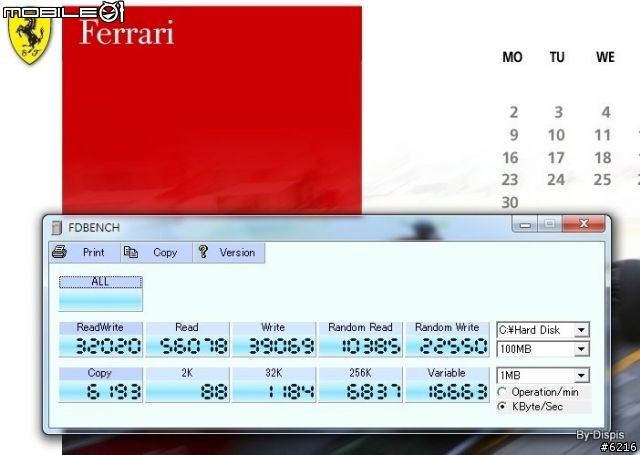Click date 17 in desktop calendar
640x455 pixels.
pyautogui.click(x=556, y=158)
